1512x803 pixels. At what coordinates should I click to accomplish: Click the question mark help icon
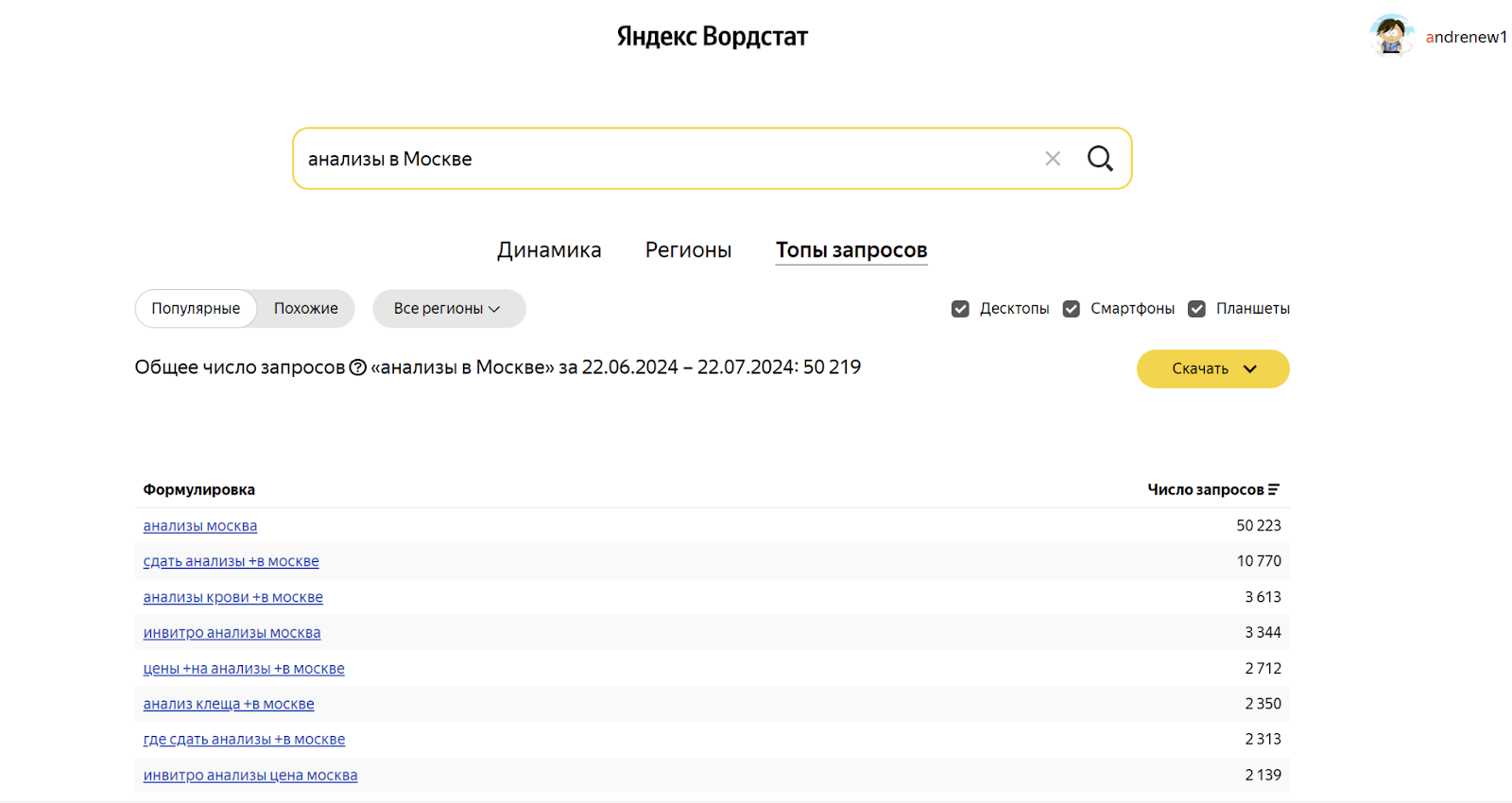[x=358, y=367]
